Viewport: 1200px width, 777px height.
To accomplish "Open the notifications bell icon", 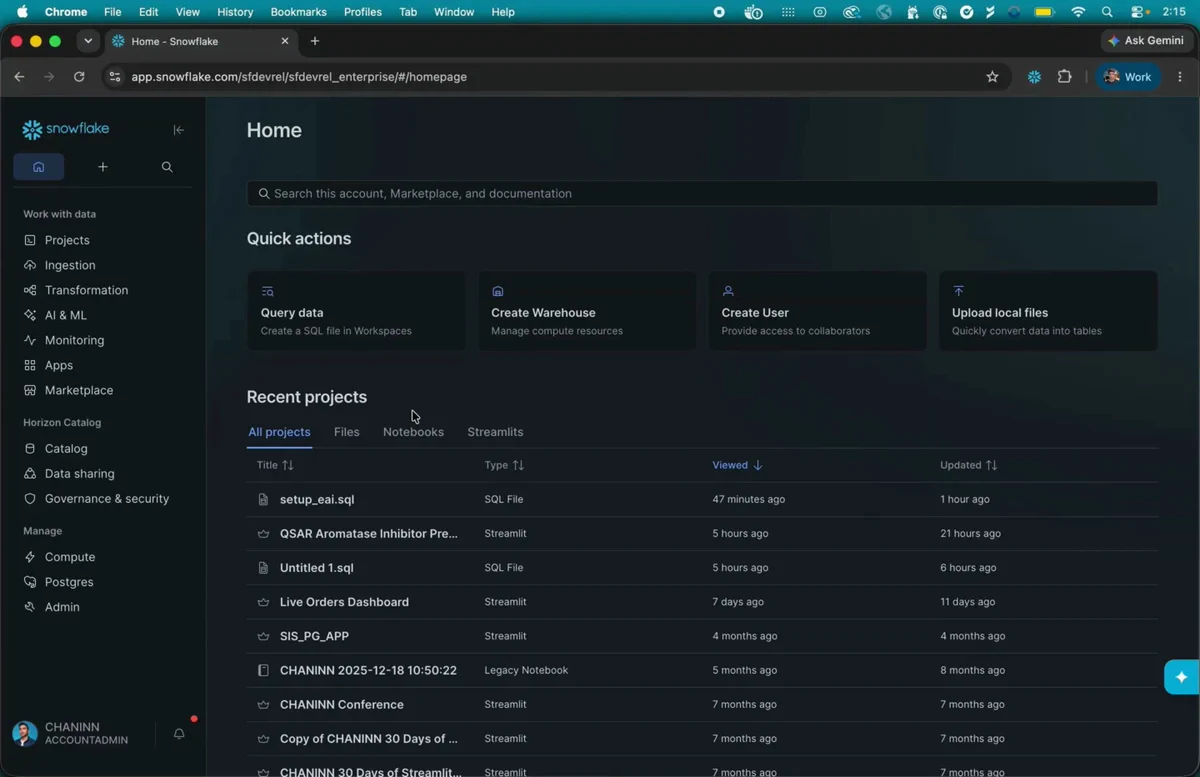I will tap(179, 734).
